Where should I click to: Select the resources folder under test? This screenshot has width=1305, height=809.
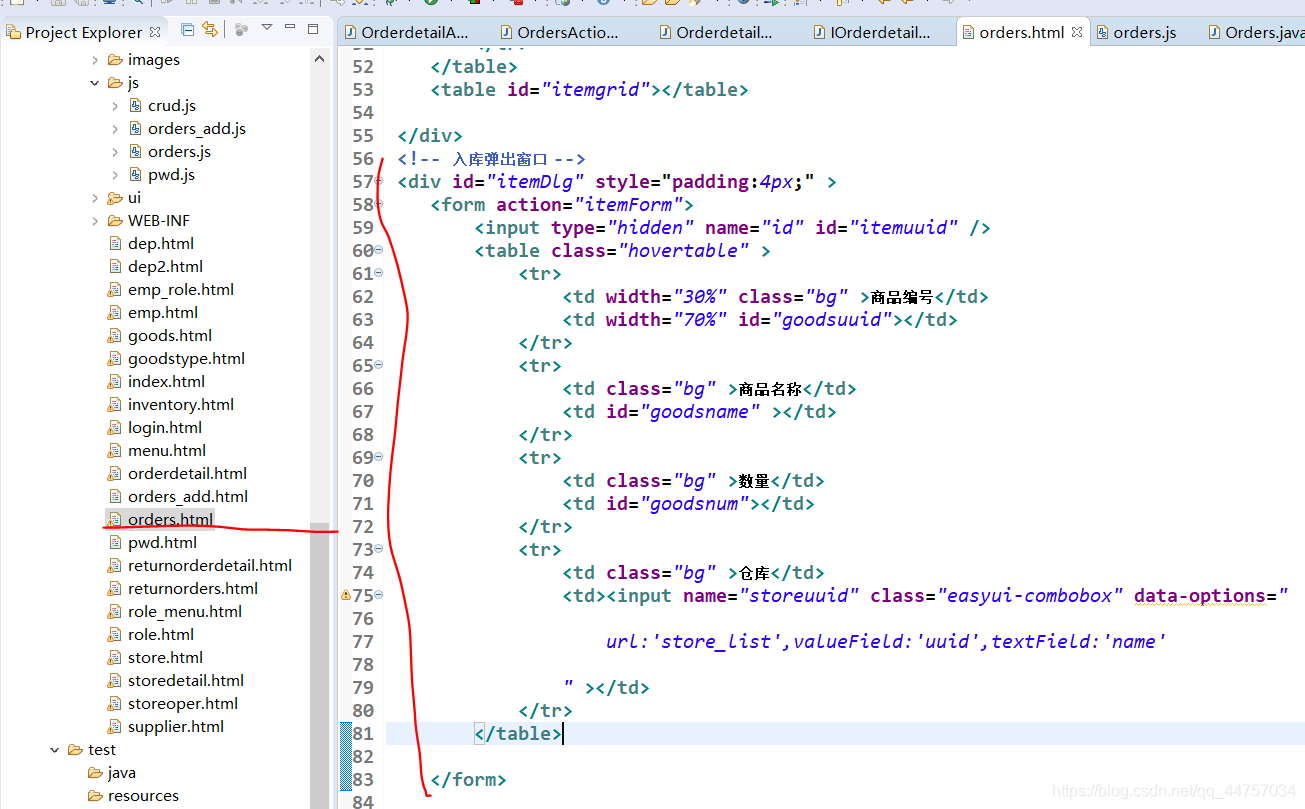point(143,796)
